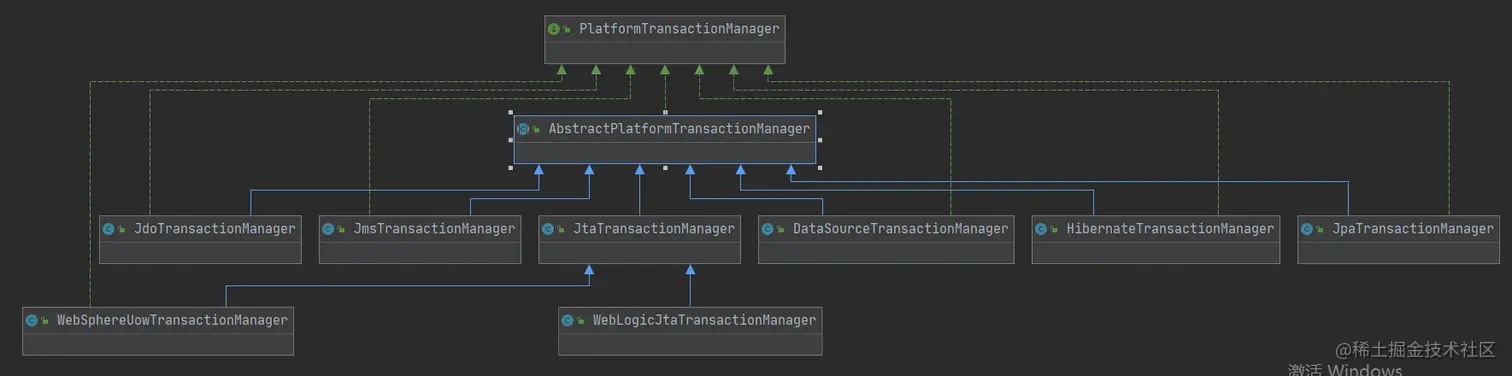
Task: Select the DataSourceTransactionManager node label
Action: click(x=901, y=229)
